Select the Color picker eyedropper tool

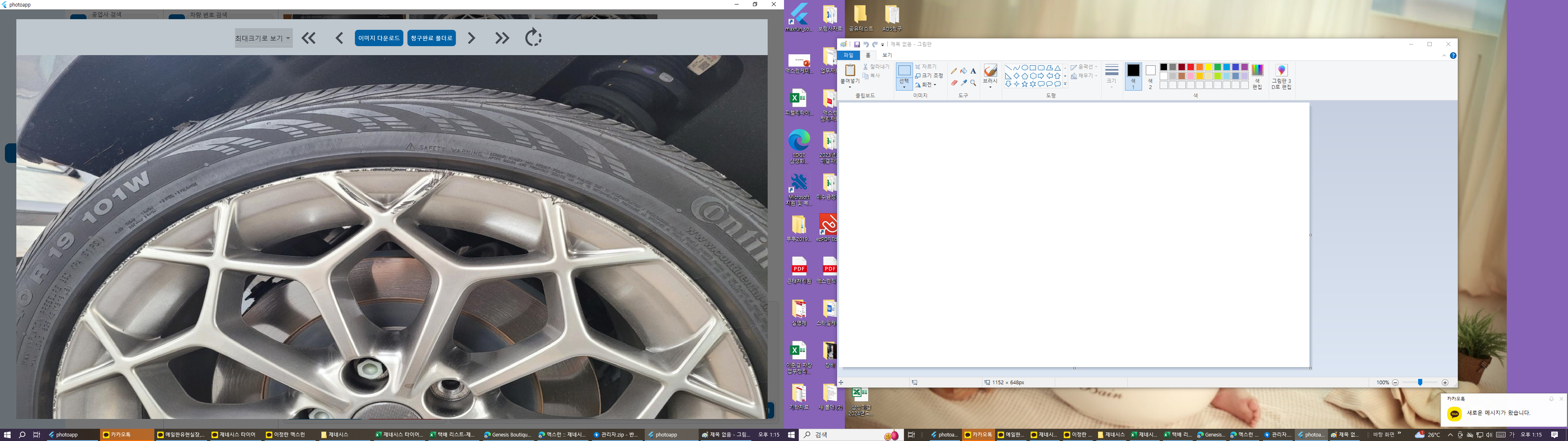tap(964, 83)
